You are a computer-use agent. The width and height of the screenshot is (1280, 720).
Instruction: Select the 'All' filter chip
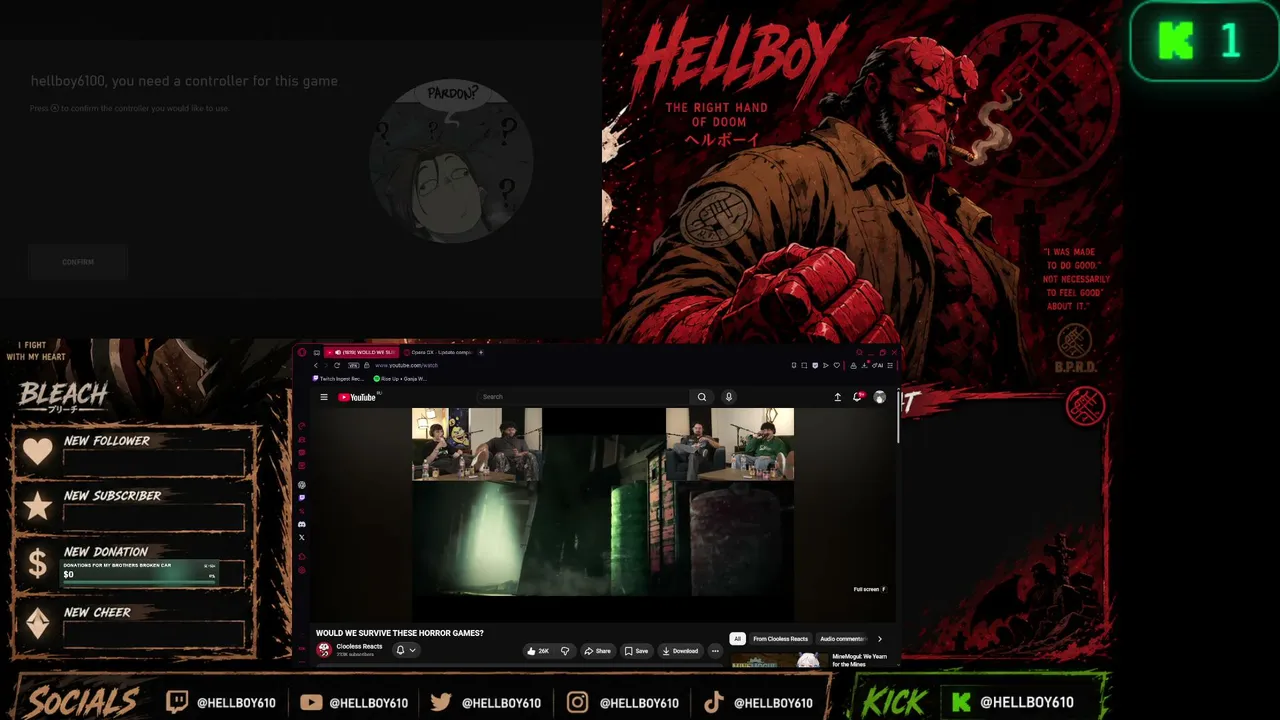pyautogui.click(x=737, y=639)
